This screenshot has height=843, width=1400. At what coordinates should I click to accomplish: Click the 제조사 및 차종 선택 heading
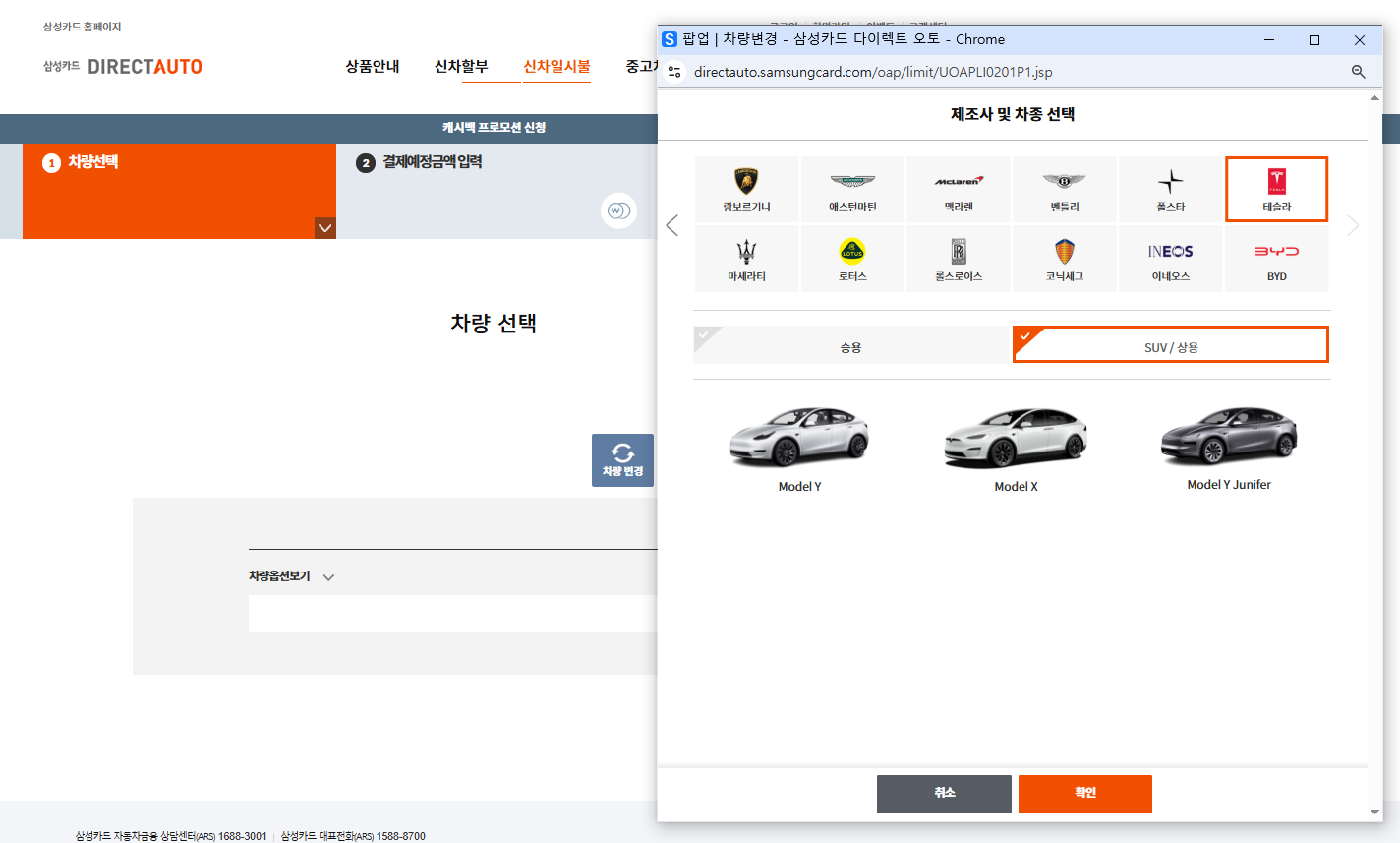(1013, 114)
